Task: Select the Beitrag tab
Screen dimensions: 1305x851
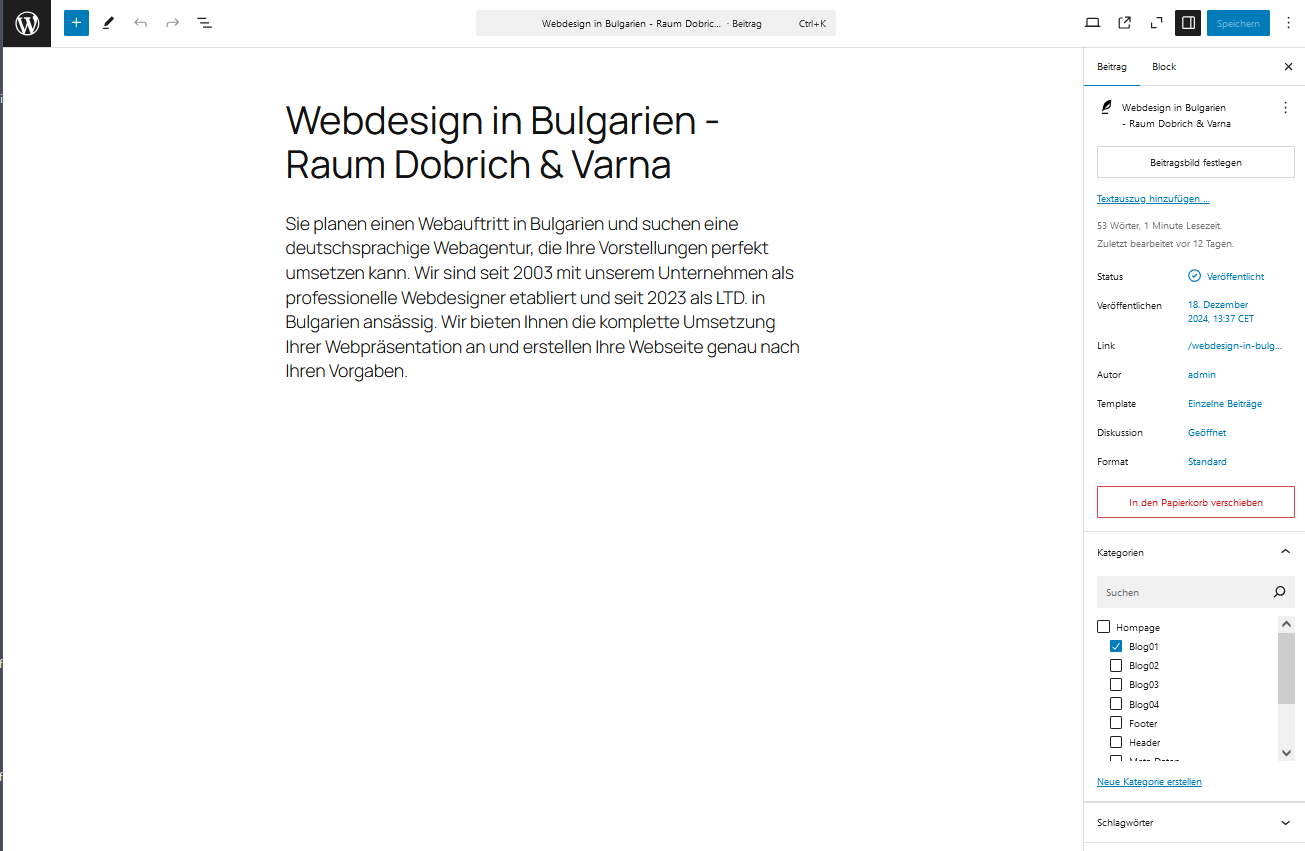Action: click(x=1112, y=67)
